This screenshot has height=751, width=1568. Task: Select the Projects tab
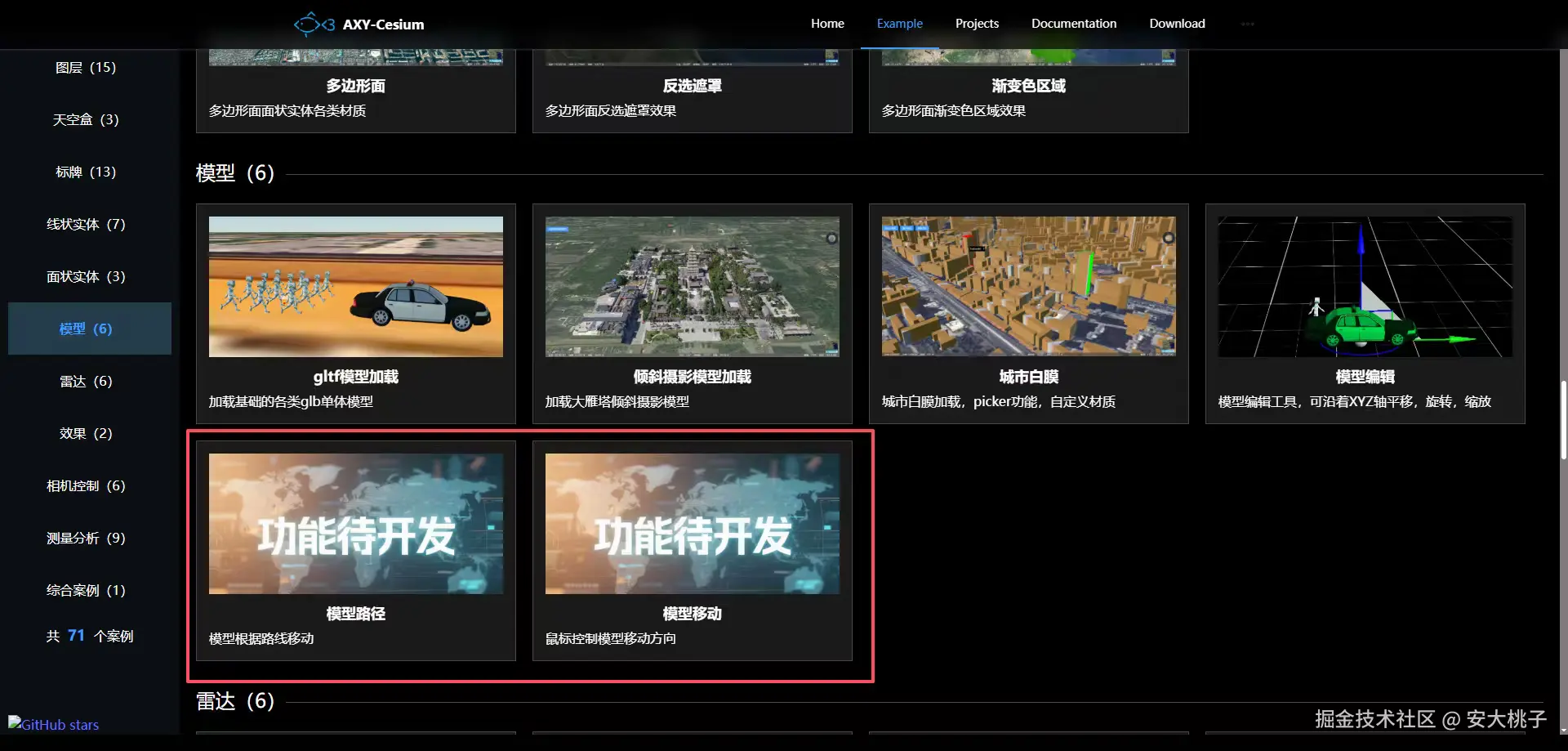coord(977,24)
